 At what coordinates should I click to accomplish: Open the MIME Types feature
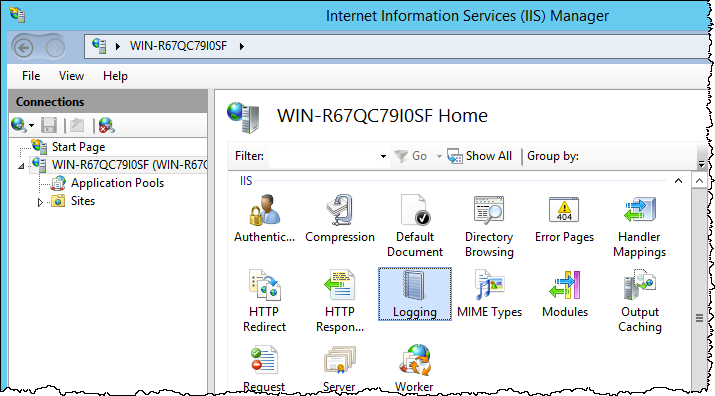(x=489, y=294)
